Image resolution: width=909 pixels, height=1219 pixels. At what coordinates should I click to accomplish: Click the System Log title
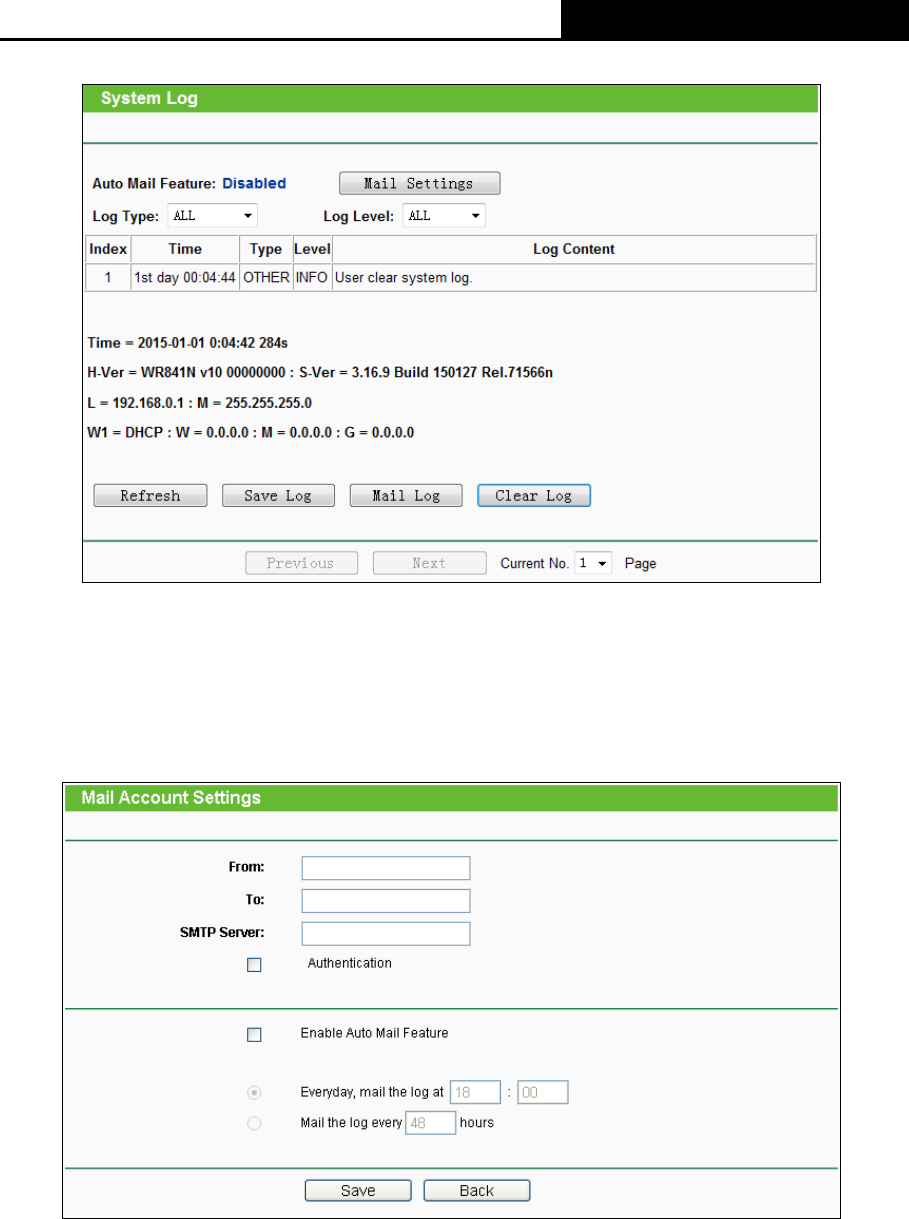tap(150, 99)
